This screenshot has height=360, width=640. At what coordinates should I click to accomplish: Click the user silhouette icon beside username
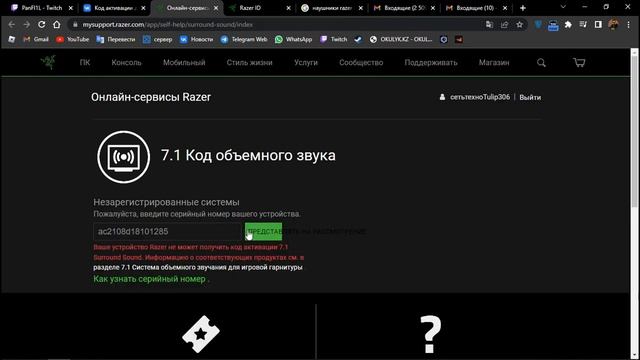click(x=442, y=97)
